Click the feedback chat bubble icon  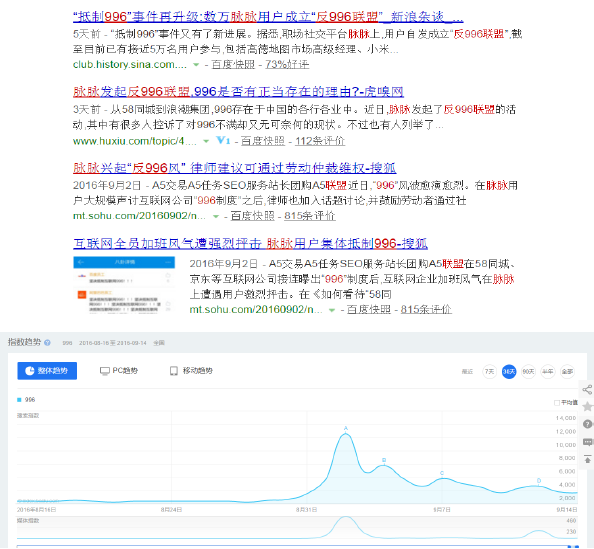pos(588,442)
